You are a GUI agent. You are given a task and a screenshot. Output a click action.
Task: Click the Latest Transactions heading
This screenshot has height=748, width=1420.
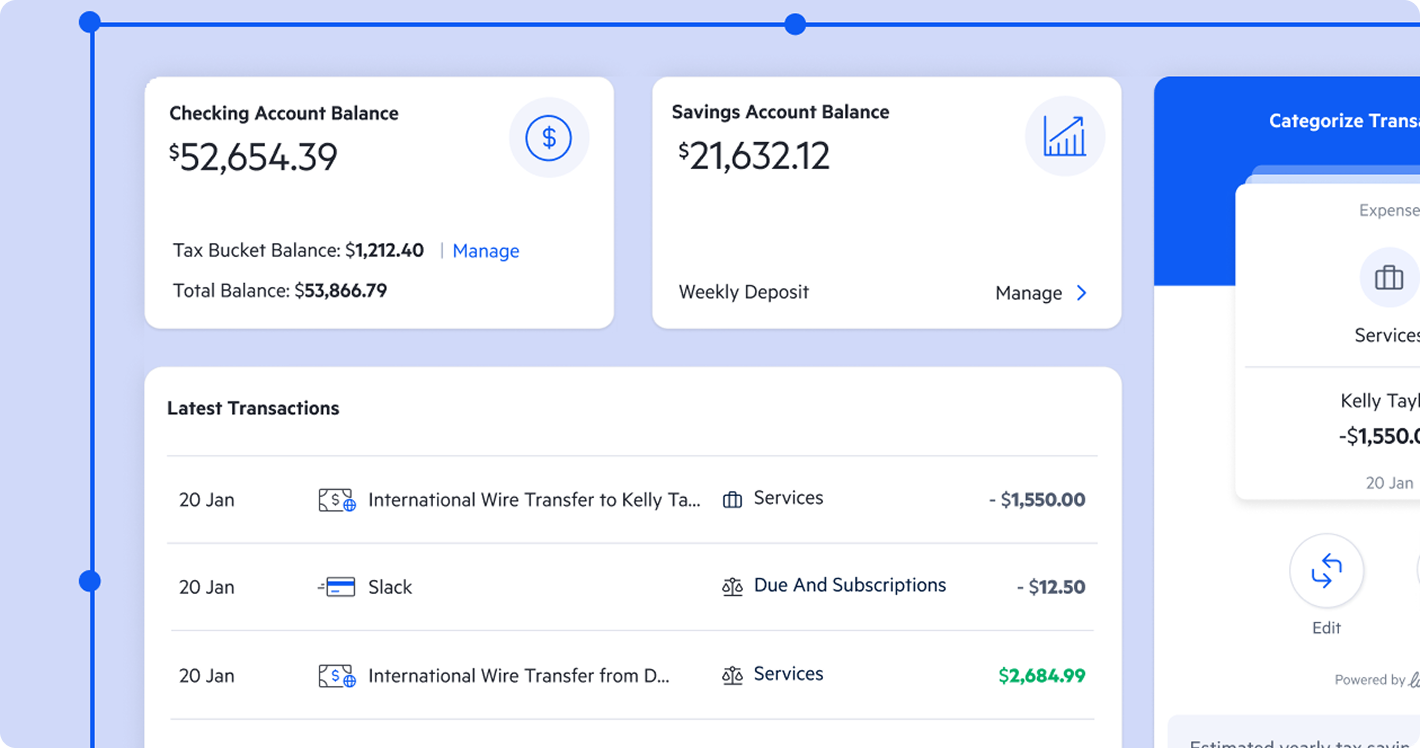tap(253, 408)
